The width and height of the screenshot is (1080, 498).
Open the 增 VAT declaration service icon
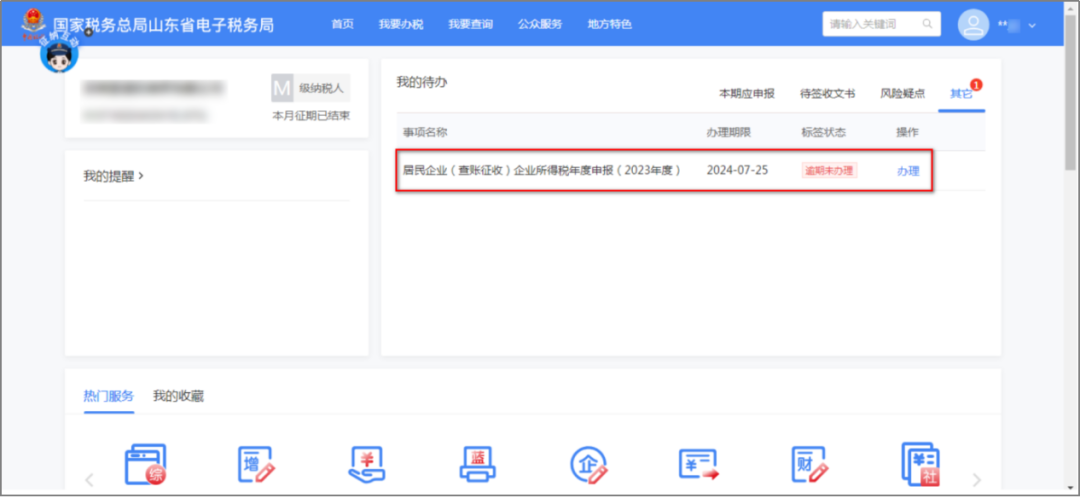[x=256, y=465]
